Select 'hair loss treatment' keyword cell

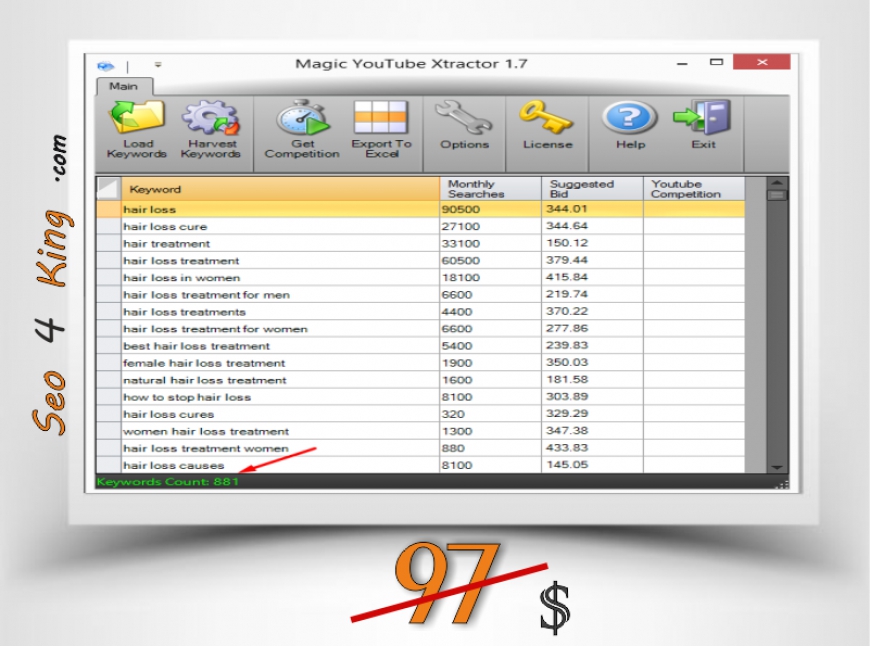pyautogui.click(x=280, y=261)
